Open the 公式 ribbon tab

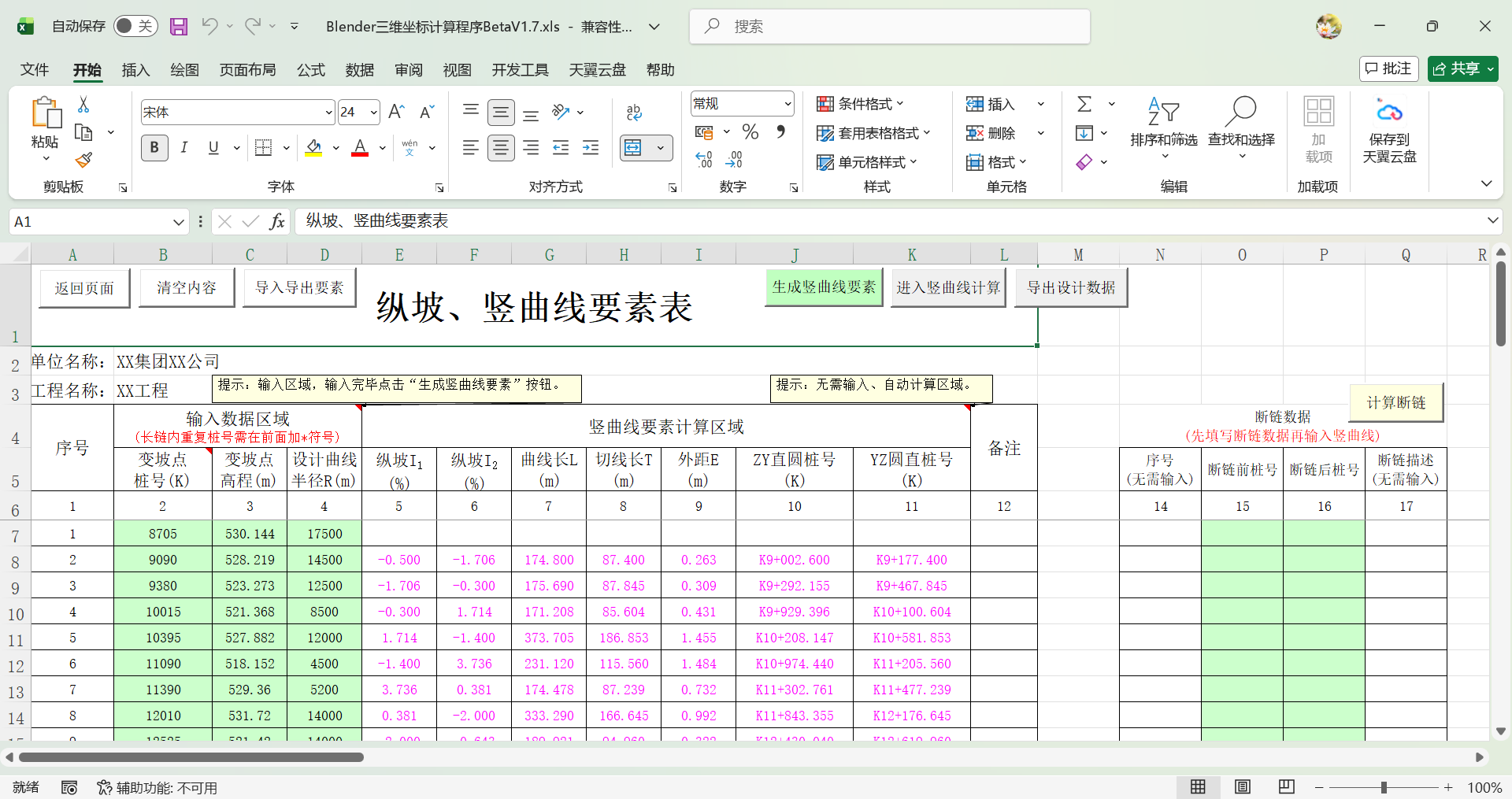click(310, 70)
